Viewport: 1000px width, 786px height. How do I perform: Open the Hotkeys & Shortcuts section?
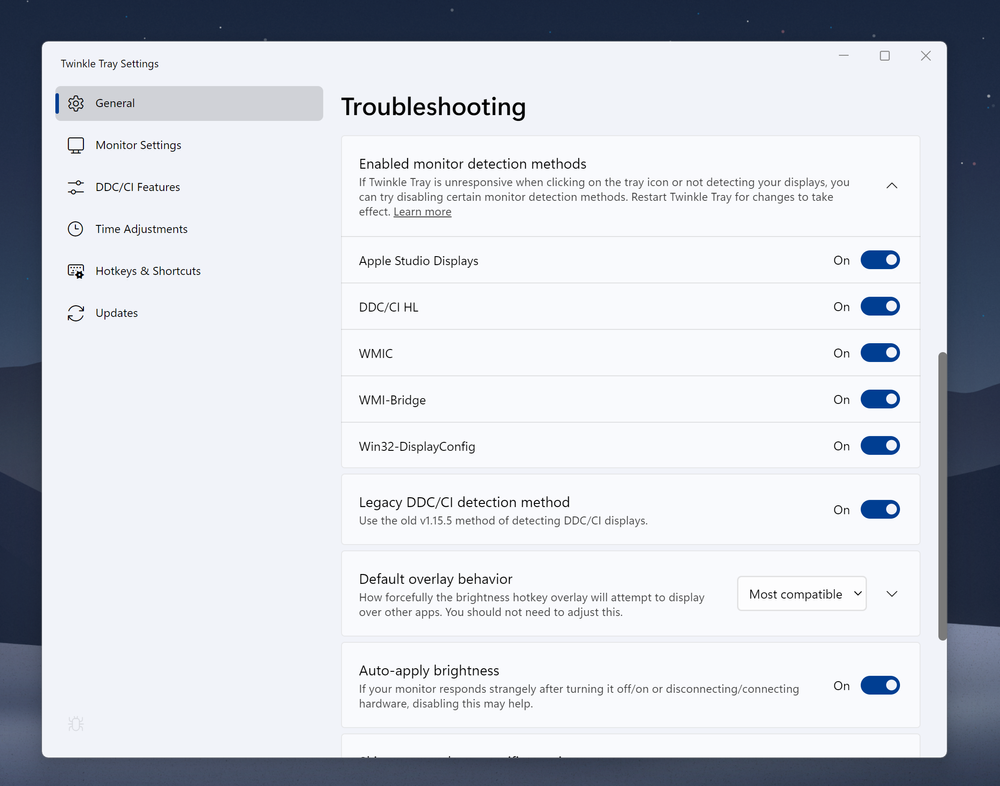point(148,271)
